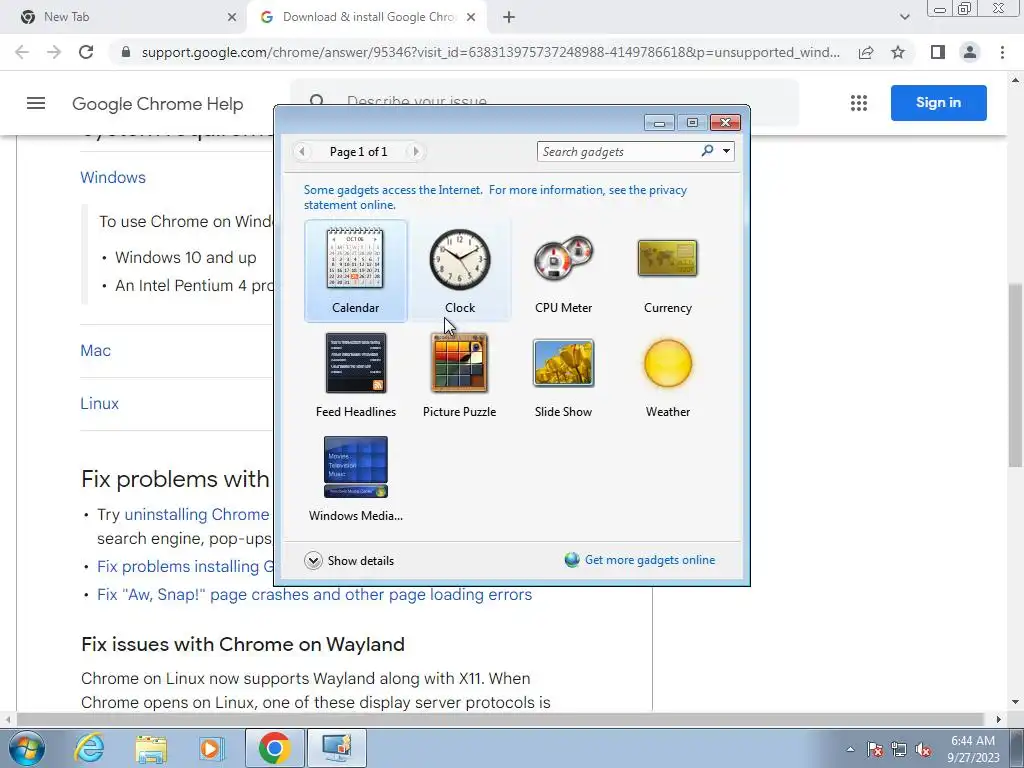Pick the Currency gadget

pos(667,271)
